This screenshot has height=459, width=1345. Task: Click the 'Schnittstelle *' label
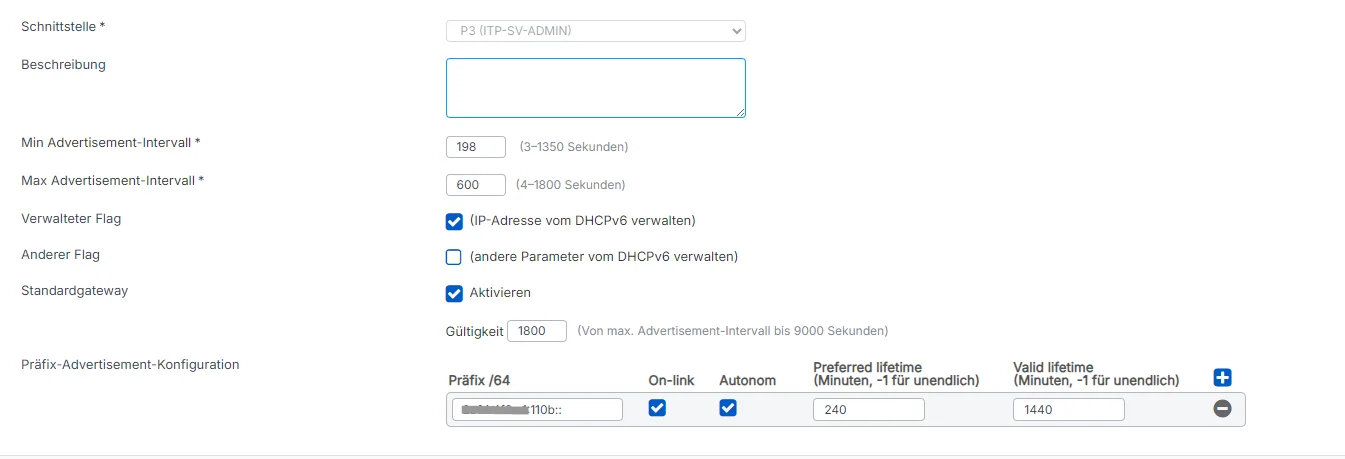63,27
